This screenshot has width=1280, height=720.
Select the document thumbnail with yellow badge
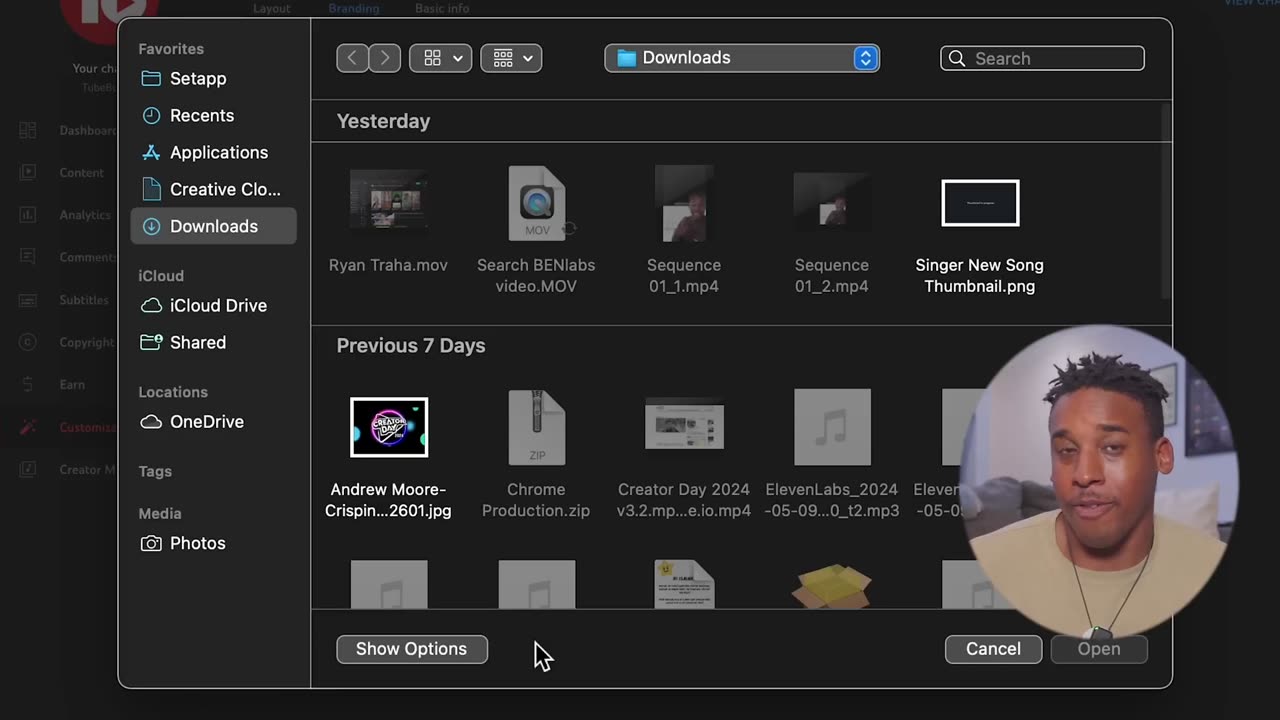click(x=684, y=584)
